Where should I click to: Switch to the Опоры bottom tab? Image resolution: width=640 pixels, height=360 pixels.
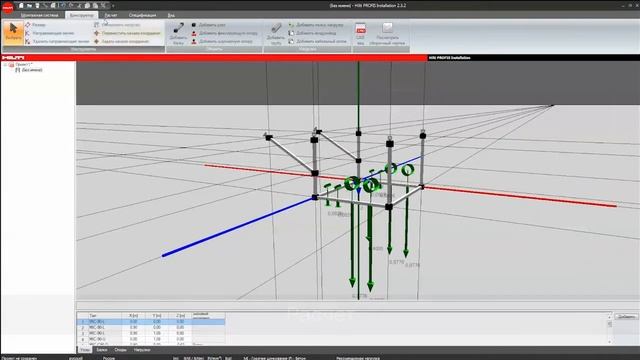(120, 350)
